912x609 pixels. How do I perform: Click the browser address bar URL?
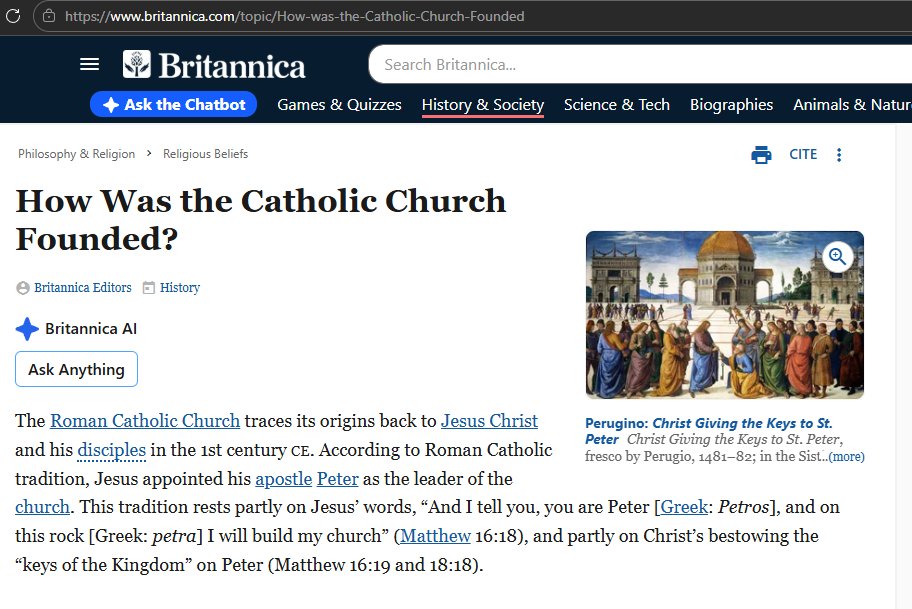(294, 16)
